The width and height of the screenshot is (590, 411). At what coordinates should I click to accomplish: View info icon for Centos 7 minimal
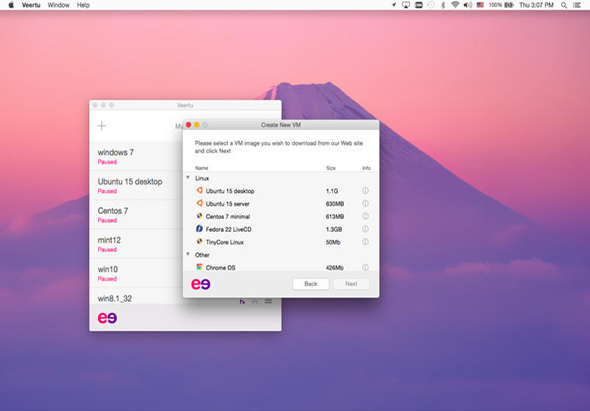pos(365,216)
